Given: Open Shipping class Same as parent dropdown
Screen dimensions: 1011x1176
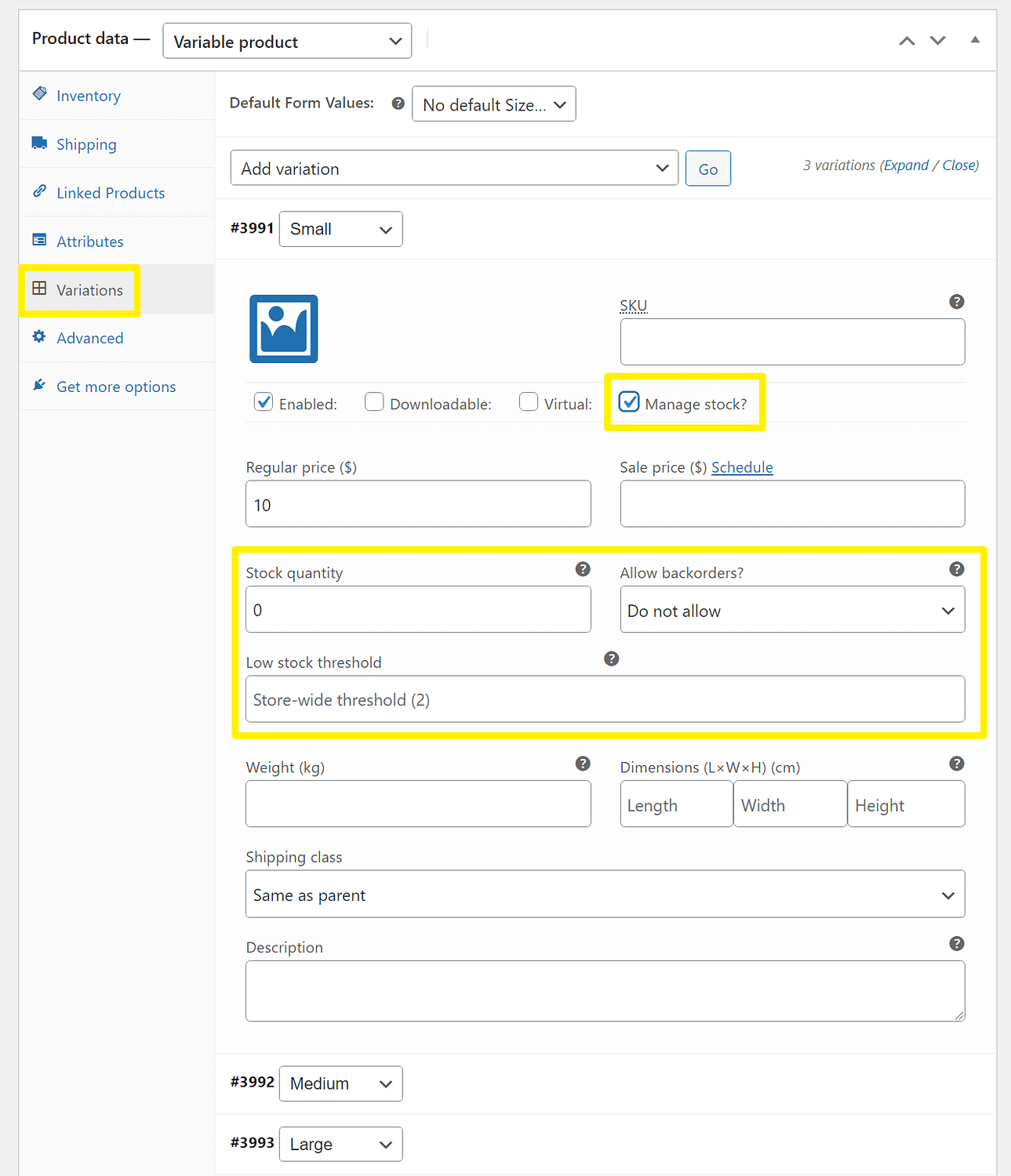Looking at the screenshot, I should click(606, 895).
